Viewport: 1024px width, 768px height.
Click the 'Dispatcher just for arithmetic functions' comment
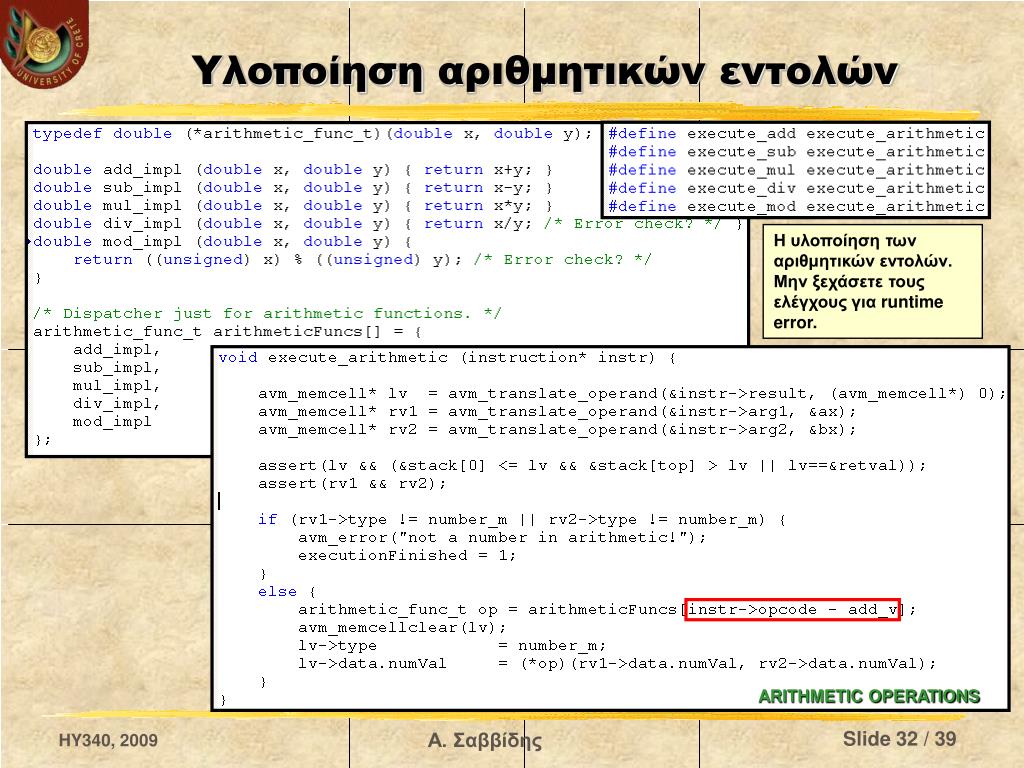click(x=267, y=314)
